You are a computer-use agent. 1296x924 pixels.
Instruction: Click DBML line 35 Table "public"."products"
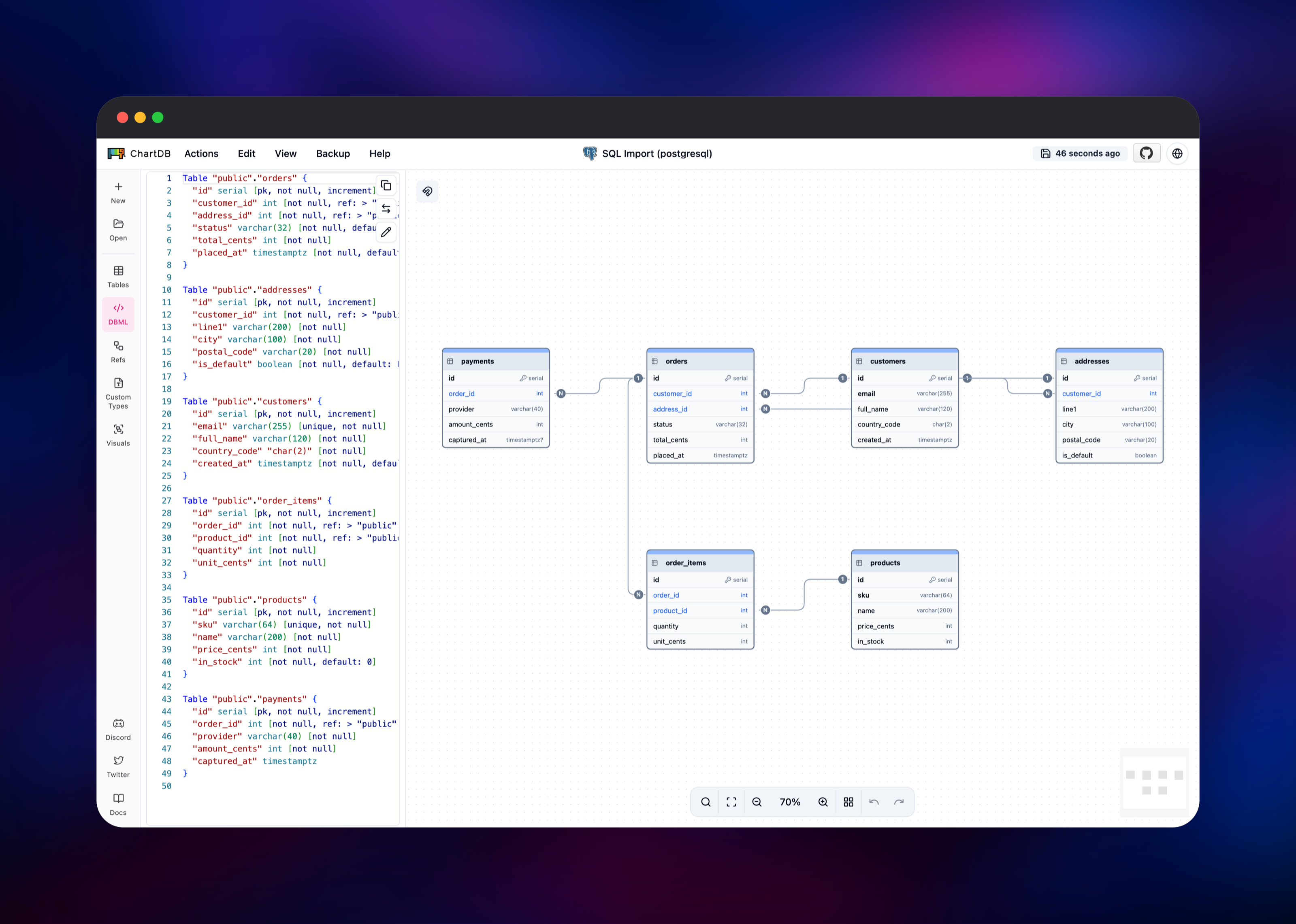coord(250,600)
